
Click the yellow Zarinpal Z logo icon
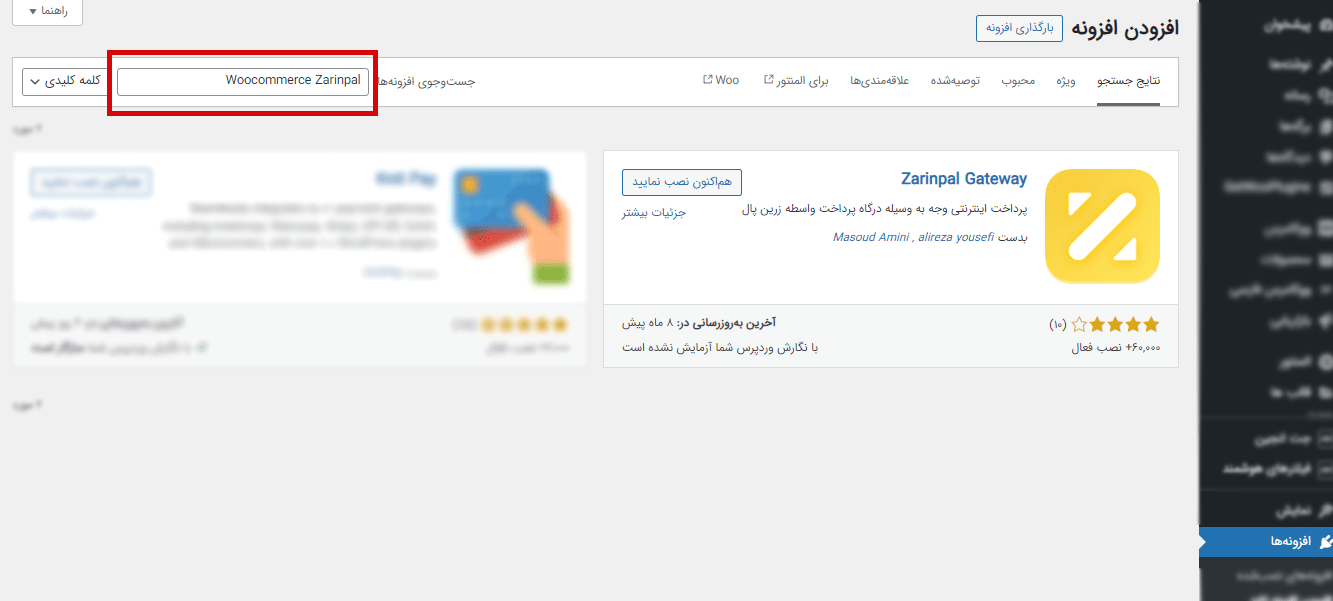click(1102, 226)
